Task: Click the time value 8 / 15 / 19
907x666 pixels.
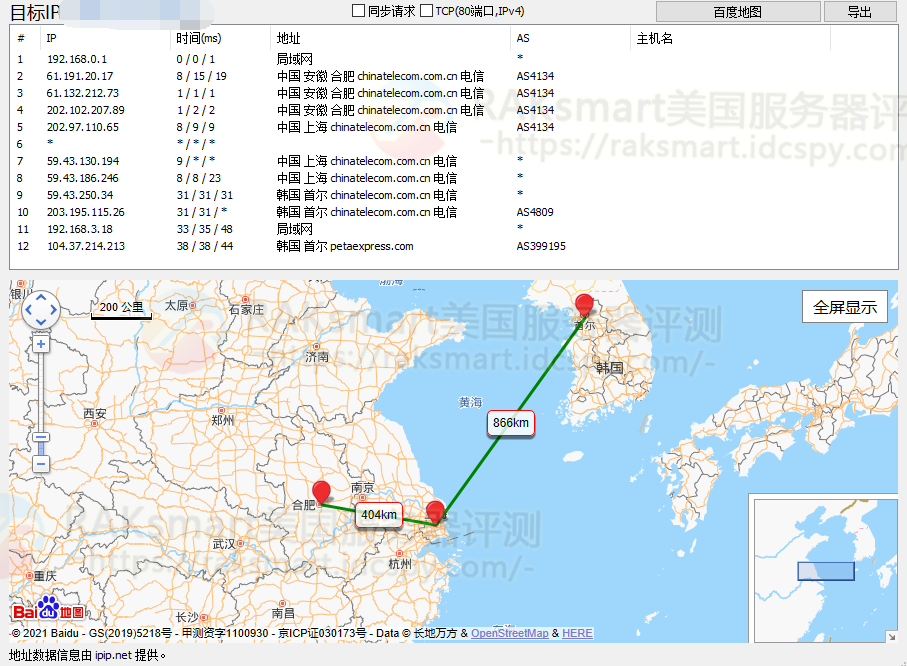Action: [x=201, y=76]
